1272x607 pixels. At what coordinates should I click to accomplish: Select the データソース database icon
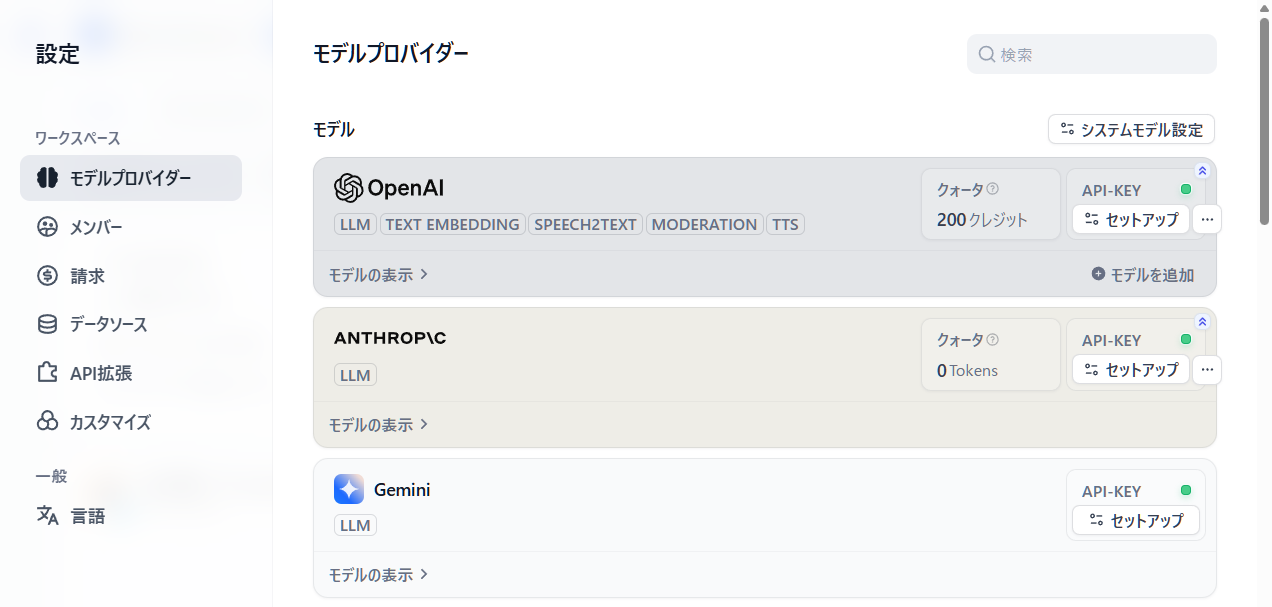tap(48, 324)
